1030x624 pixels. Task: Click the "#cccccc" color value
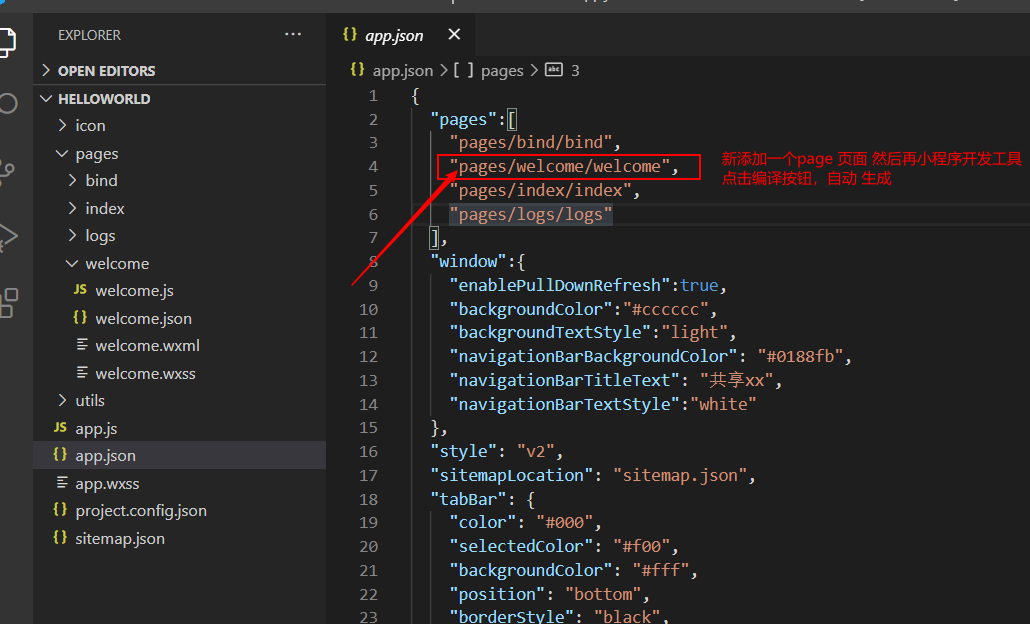point(665,309)
